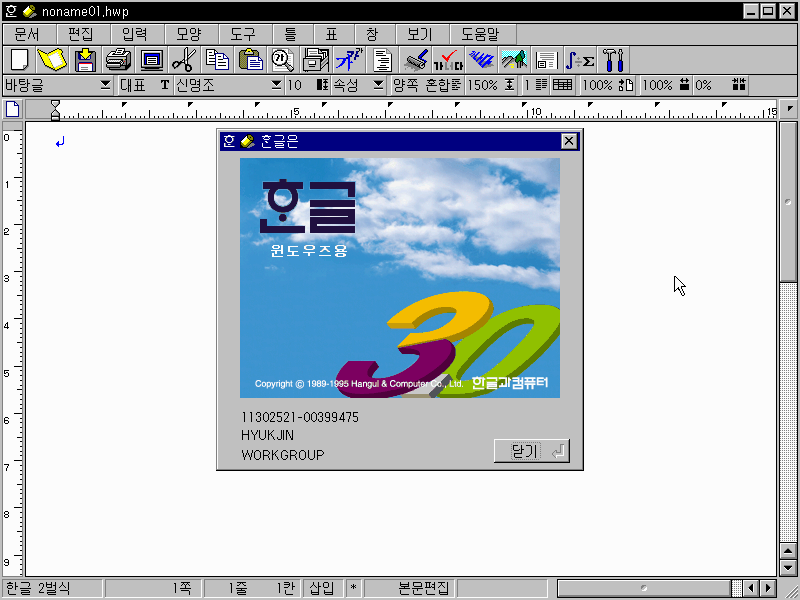Screen dimensions: 800x600
Task: Open the 틀 menu
Action: (290, 34)
